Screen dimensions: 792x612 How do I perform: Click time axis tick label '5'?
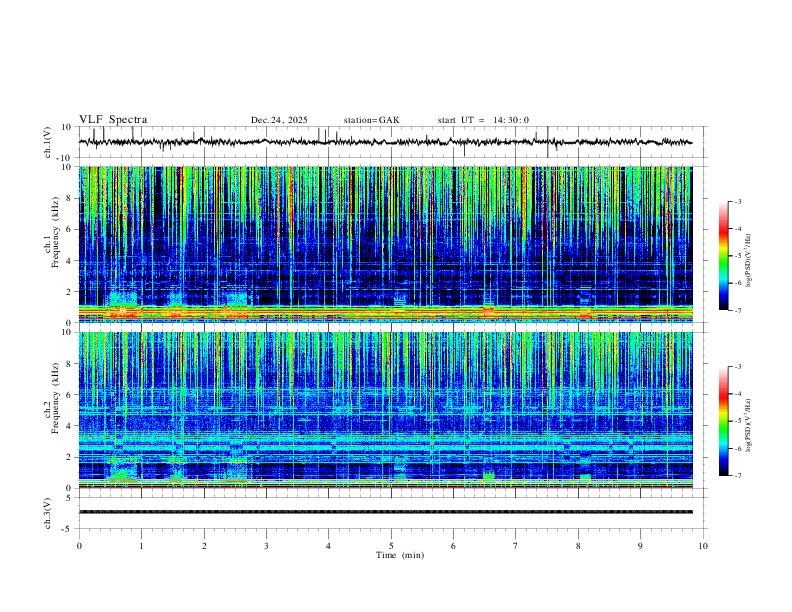(x=391, y=546)
